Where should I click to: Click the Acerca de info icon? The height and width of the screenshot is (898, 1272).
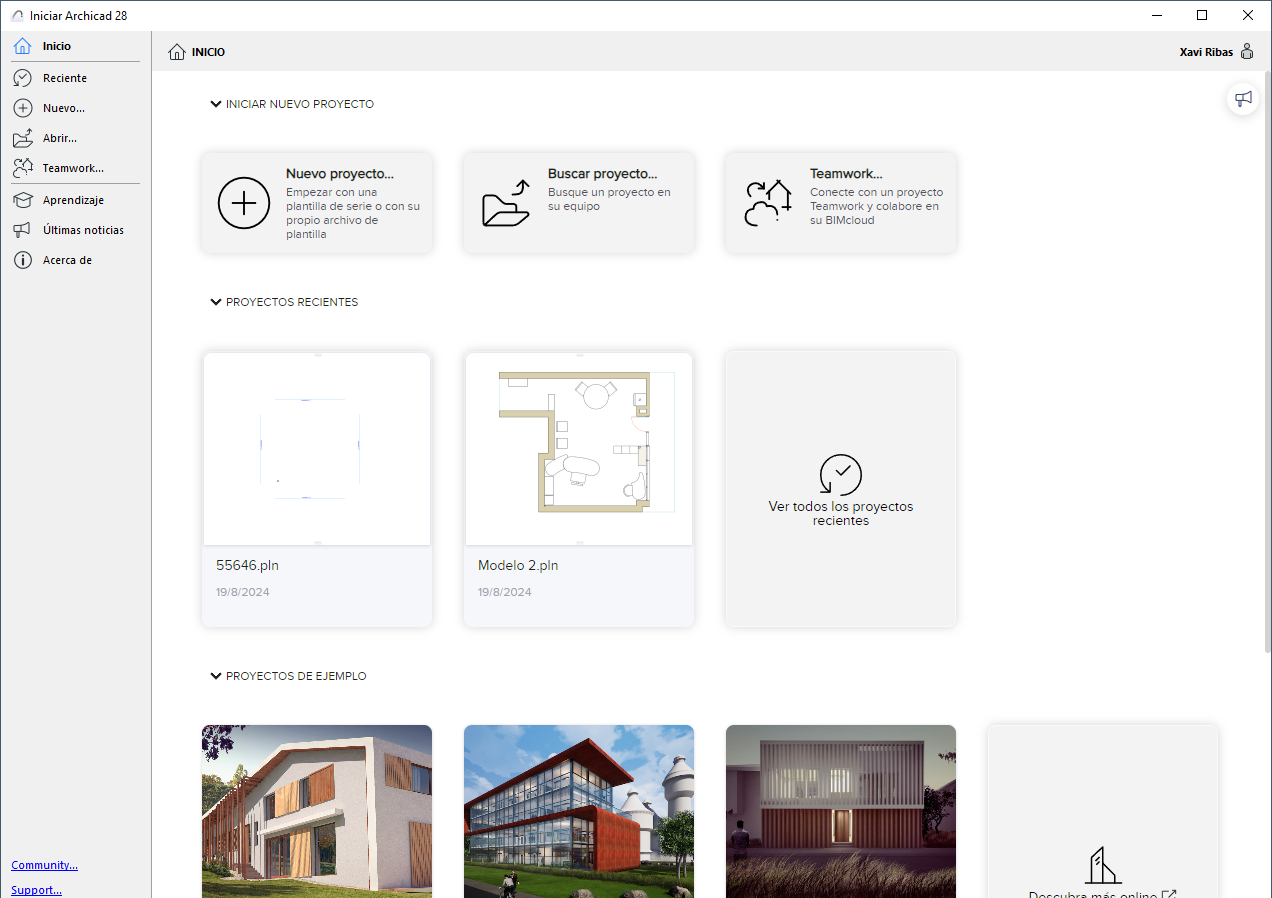click(x=22, y=260)
